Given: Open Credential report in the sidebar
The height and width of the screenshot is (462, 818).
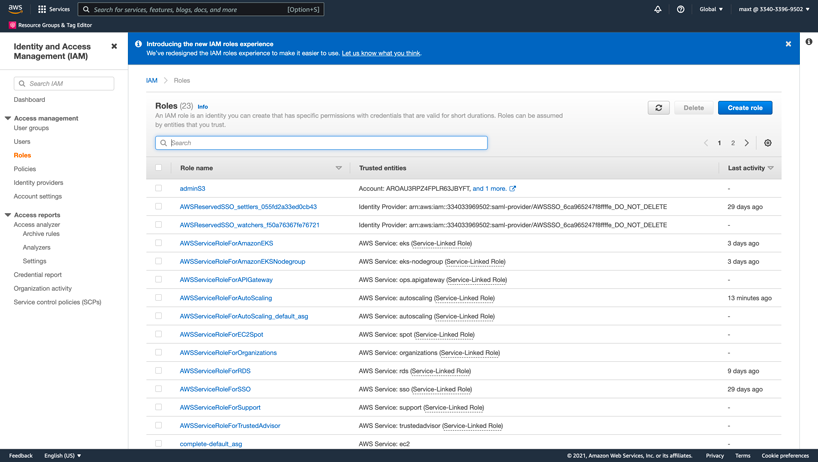Looking at the screenshot, I should 38,275.
